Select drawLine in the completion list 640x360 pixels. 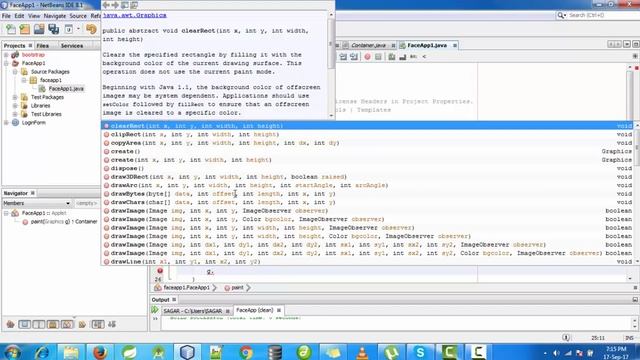(x=367, y=262)
